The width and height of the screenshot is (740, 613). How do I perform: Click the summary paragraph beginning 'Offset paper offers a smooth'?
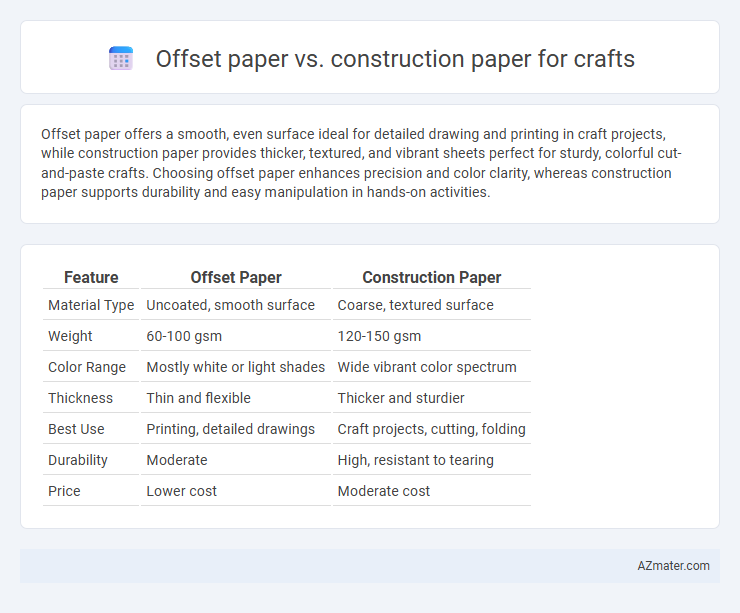click(361, 163)
